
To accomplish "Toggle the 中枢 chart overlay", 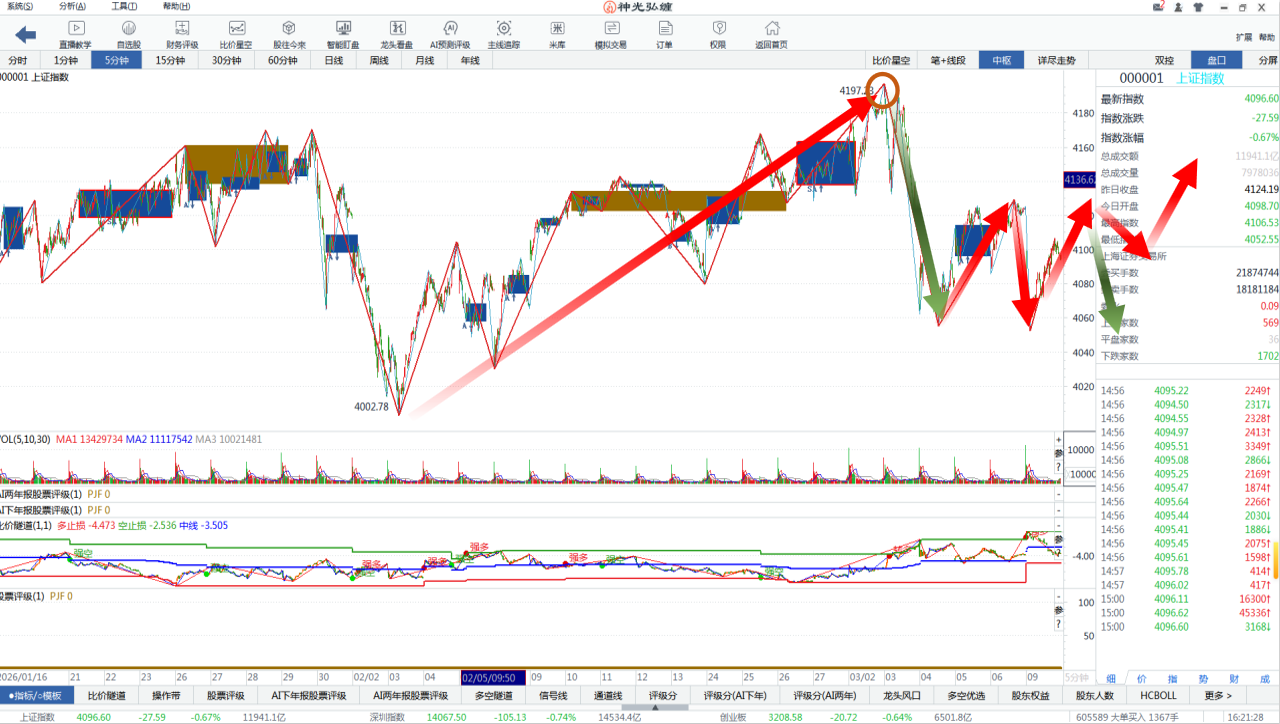I will click(x=1001, y=60).
